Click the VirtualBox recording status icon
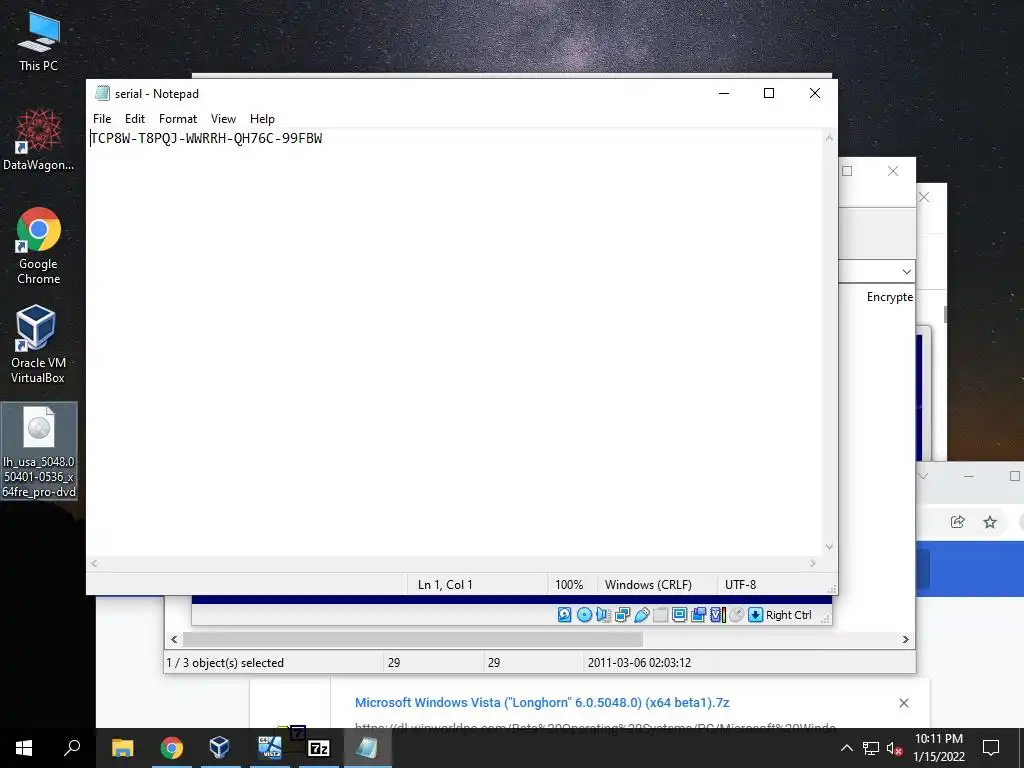The width and height of the screenshot is (1024, 768). [698, 615]
